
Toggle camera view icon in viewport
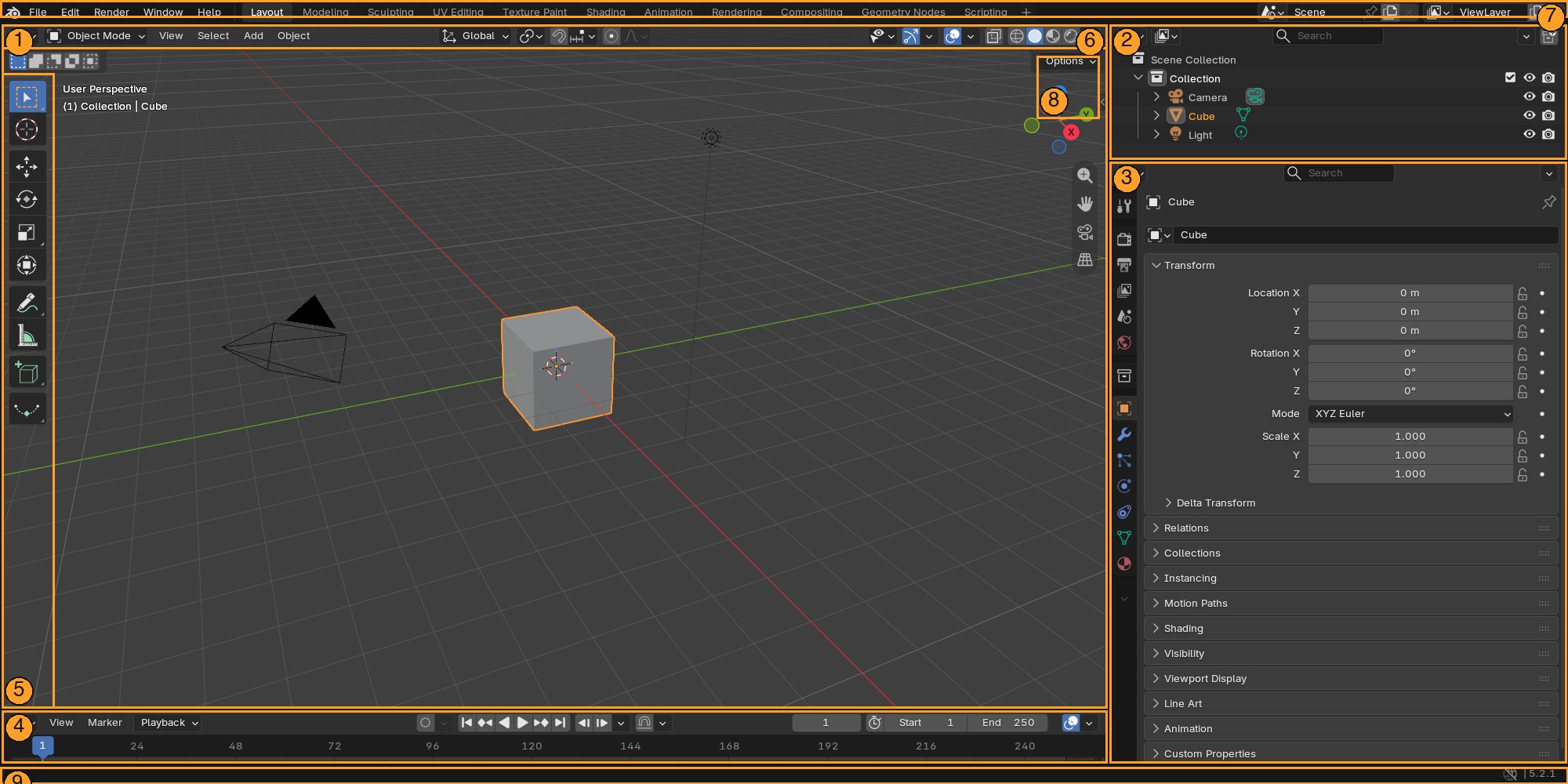coord(1085,231)
